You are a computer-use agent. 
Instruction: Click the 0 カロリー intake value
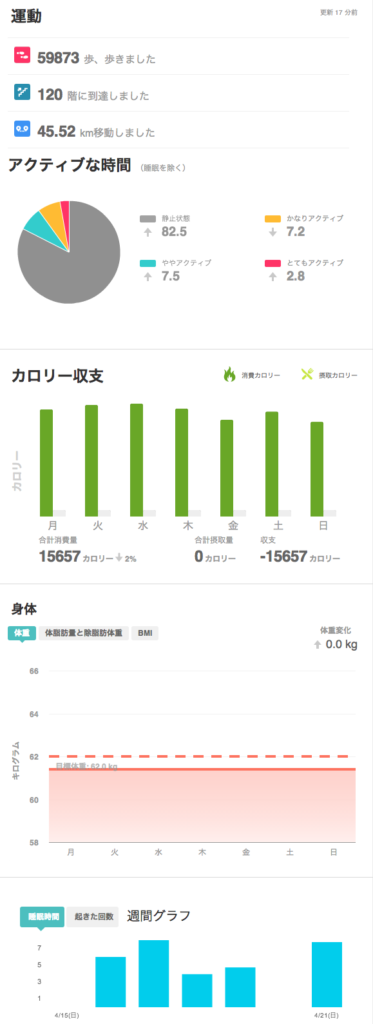[x=215, y=558]
